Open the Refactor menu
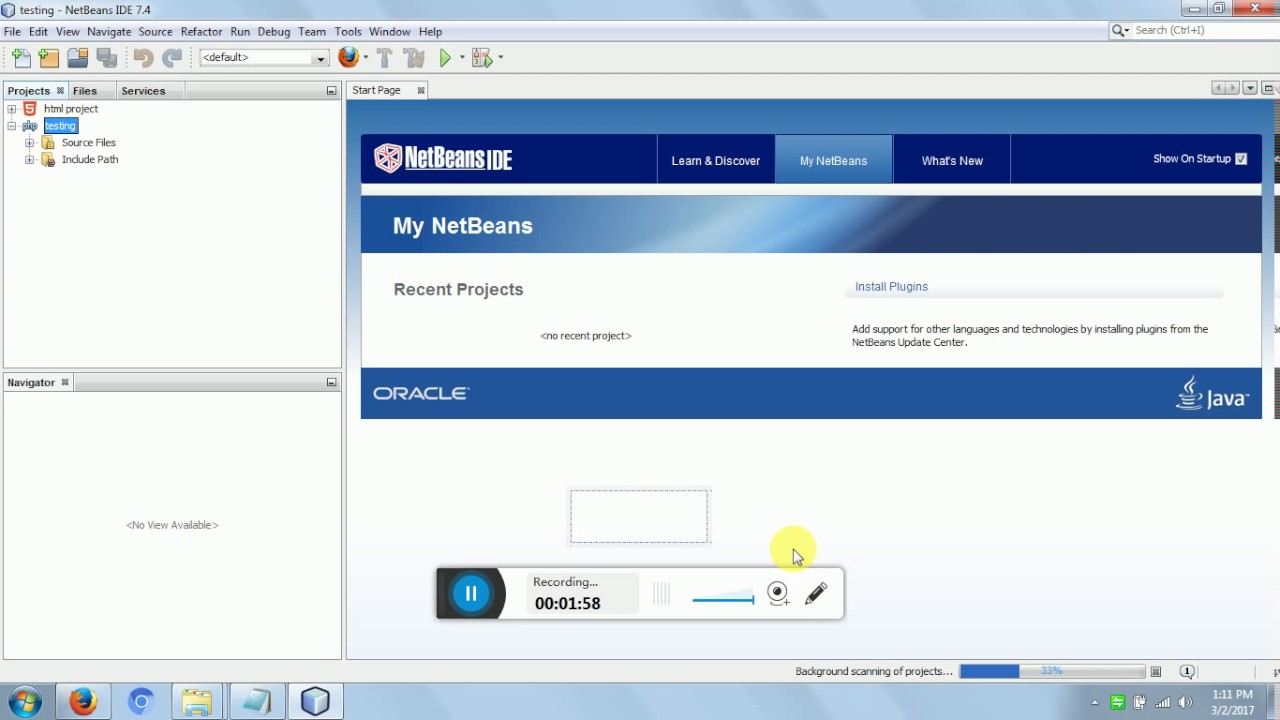 pos(201,32)
